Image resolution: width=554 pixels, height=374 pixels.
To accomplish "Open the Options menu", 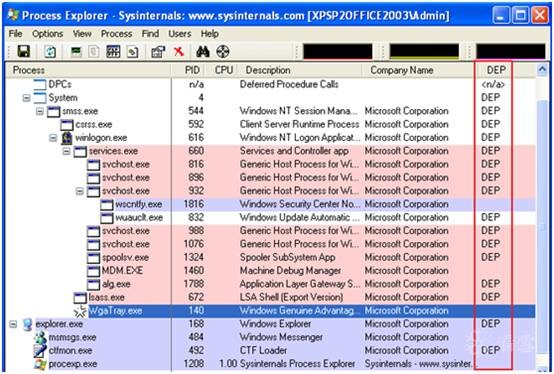I will point(47,34).
